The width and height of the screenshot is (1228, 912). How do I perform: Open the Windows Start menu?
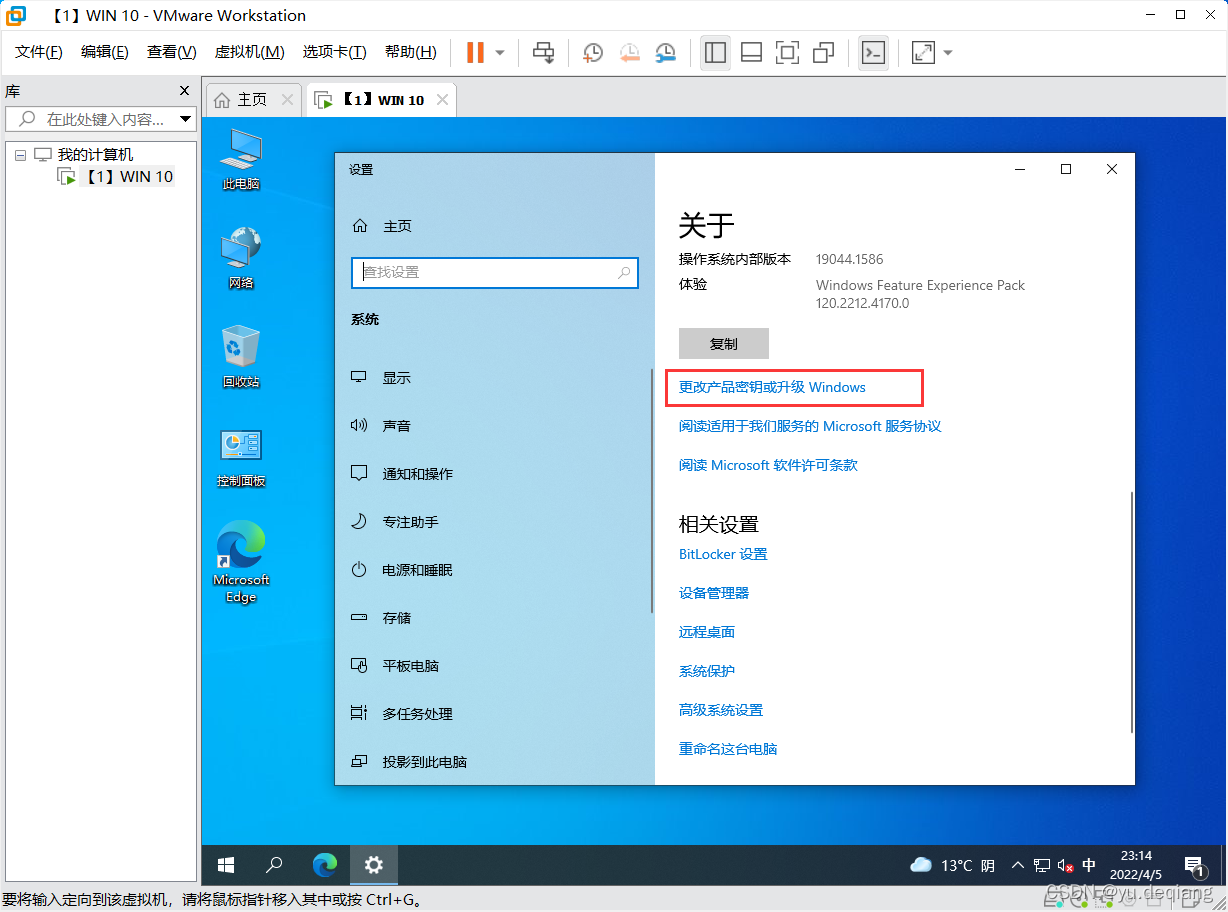[x=226, y=865]
